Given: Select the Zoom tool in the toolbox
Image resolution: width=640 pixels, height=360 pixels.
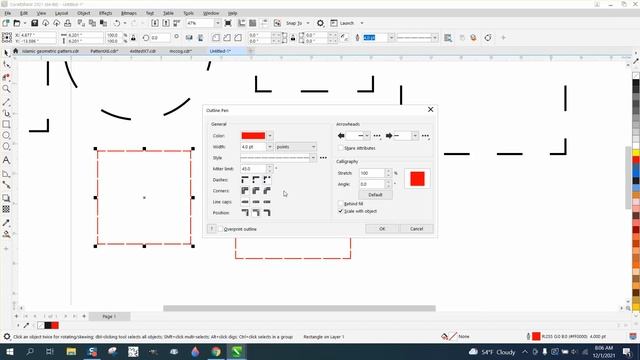Looking at the screenshot, I should pyautogui.click(x=7, y=89).
